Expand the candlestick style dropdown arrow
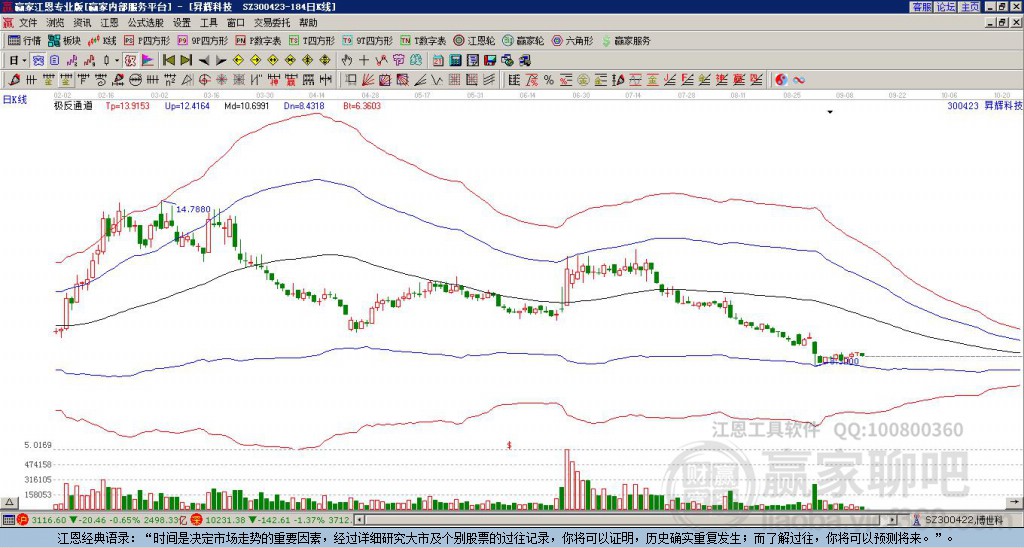Viewport: 1024px width, 548px height. coord(117,60)
